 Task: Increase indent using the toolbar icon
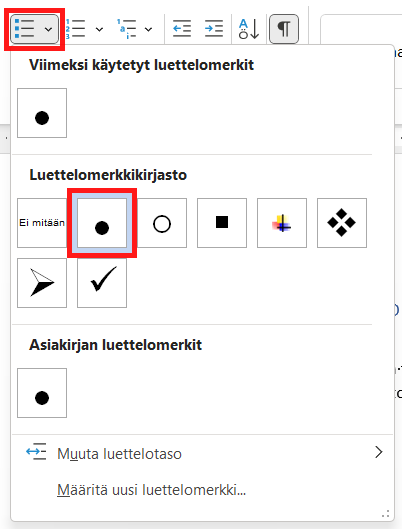[214, 29]
